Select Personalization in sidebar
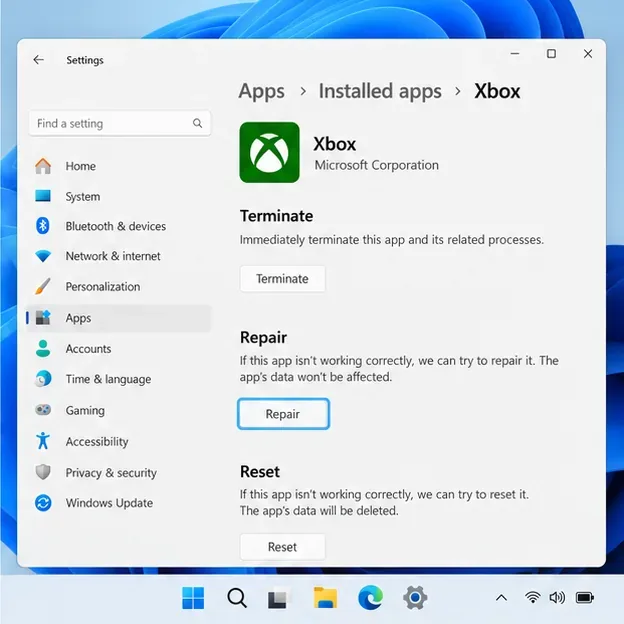Image resolution: width=624 pixels, height=624 pixels. (x=119, y=287)
